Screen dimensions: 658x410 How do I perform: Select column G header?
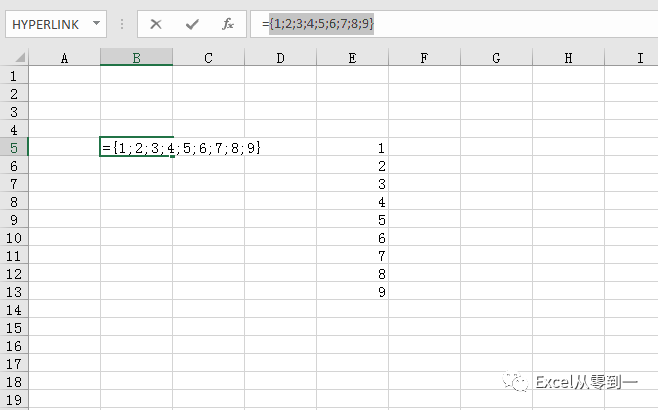click(496, 57)
